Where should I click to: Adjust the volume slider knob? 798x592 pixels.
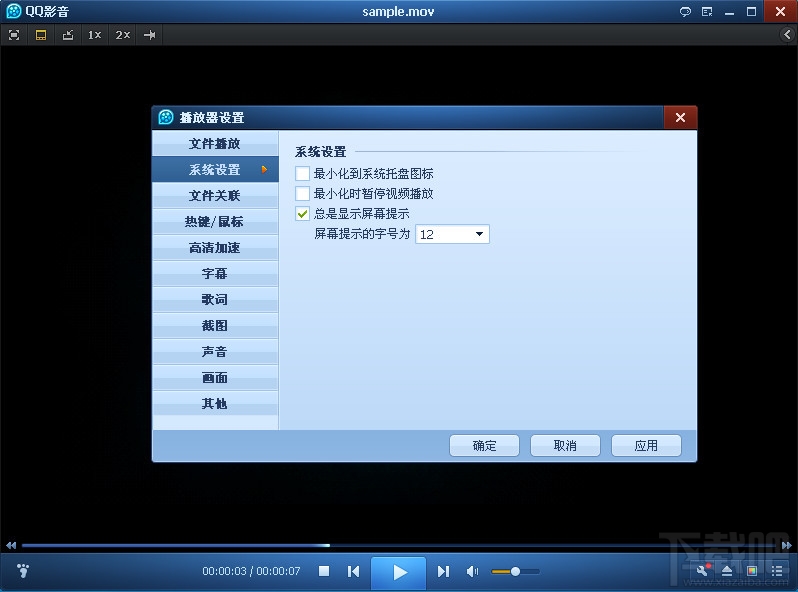515,572
